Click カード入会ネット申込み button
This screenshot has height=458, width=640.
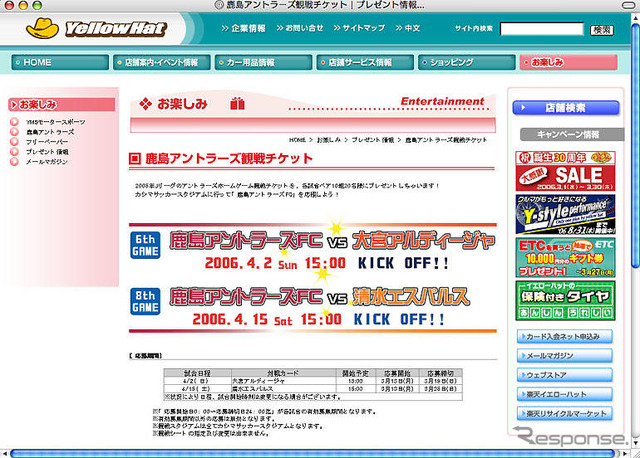564,337
